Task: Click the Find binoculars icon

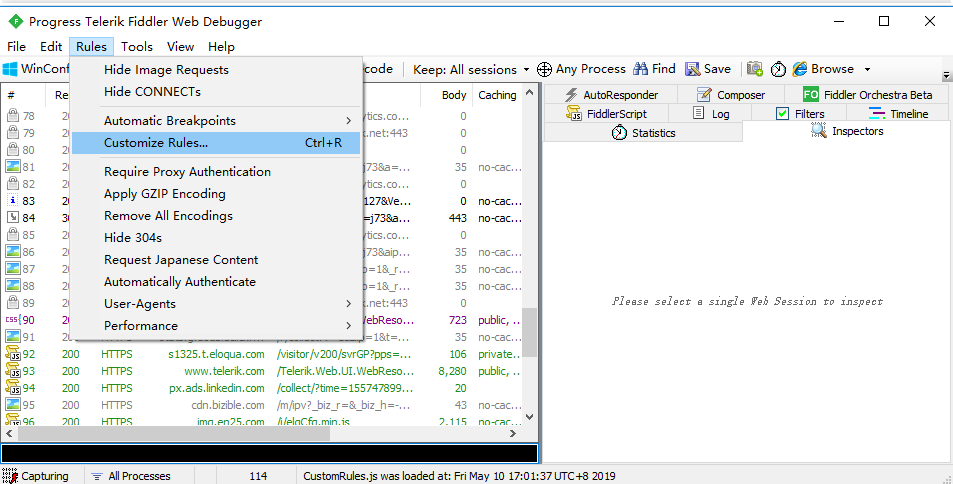Action: tap(641, 69)
